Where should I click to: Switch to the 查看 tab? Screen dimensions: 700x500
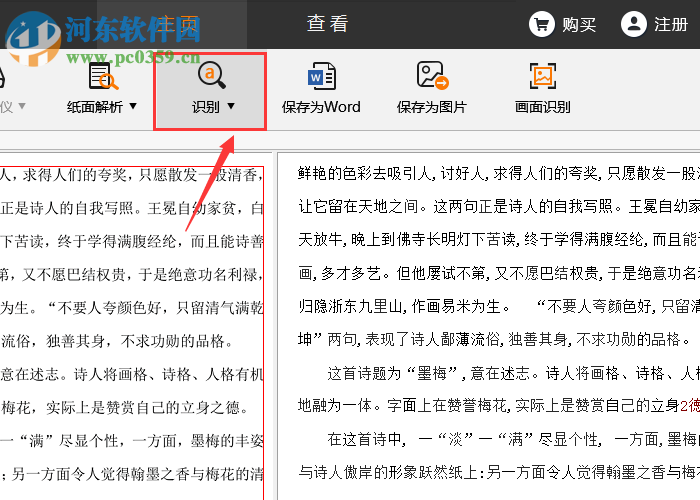(x=328, y=24)
